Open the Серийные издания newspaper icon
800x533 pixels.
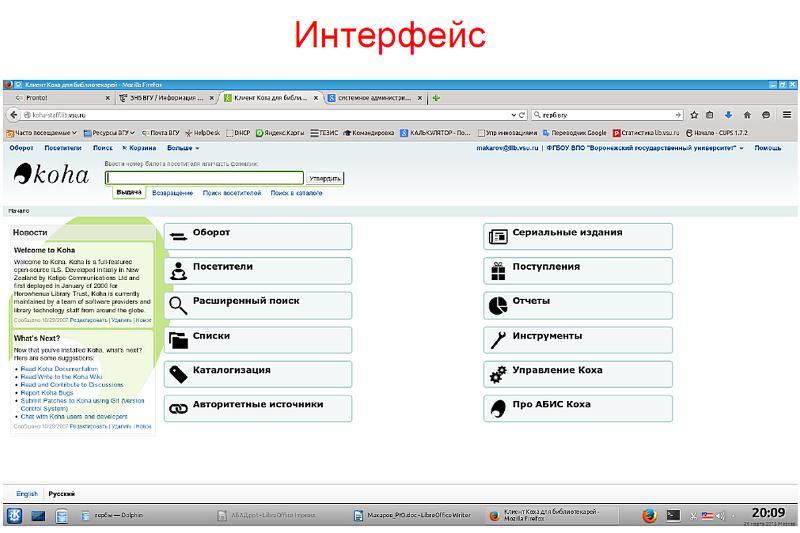(498, 237)
